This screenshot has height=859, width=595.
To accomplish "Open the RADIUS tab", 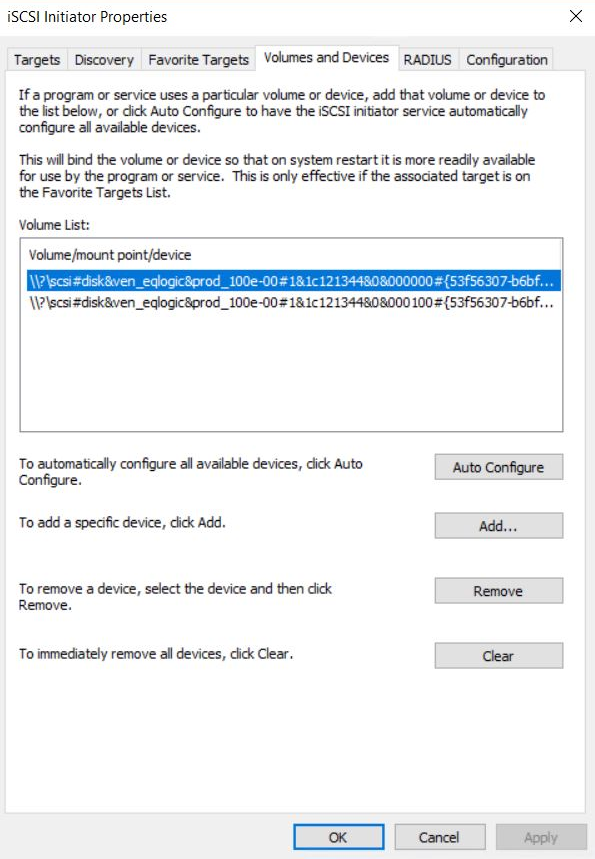I will coord(428,60).
